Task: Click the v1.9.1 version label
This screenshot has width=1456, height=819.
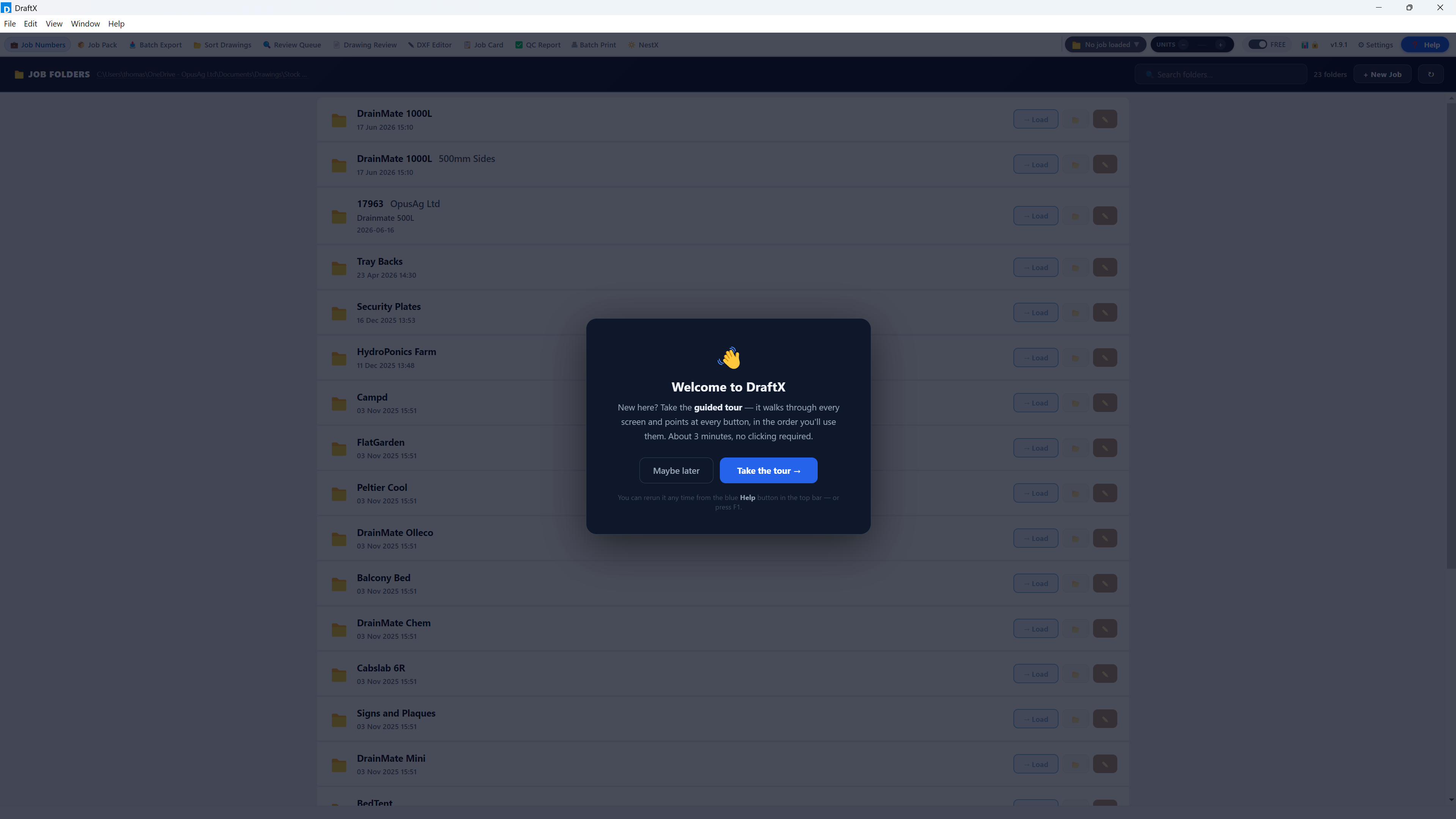Action: click(x=1338, y=45)
